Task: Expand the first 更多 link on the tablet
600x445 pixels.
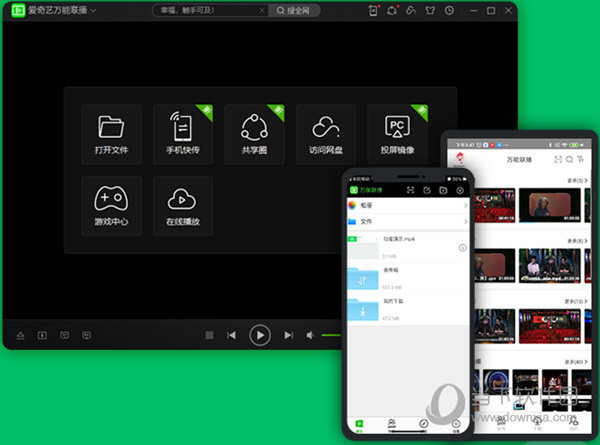Action: [577, 180]
